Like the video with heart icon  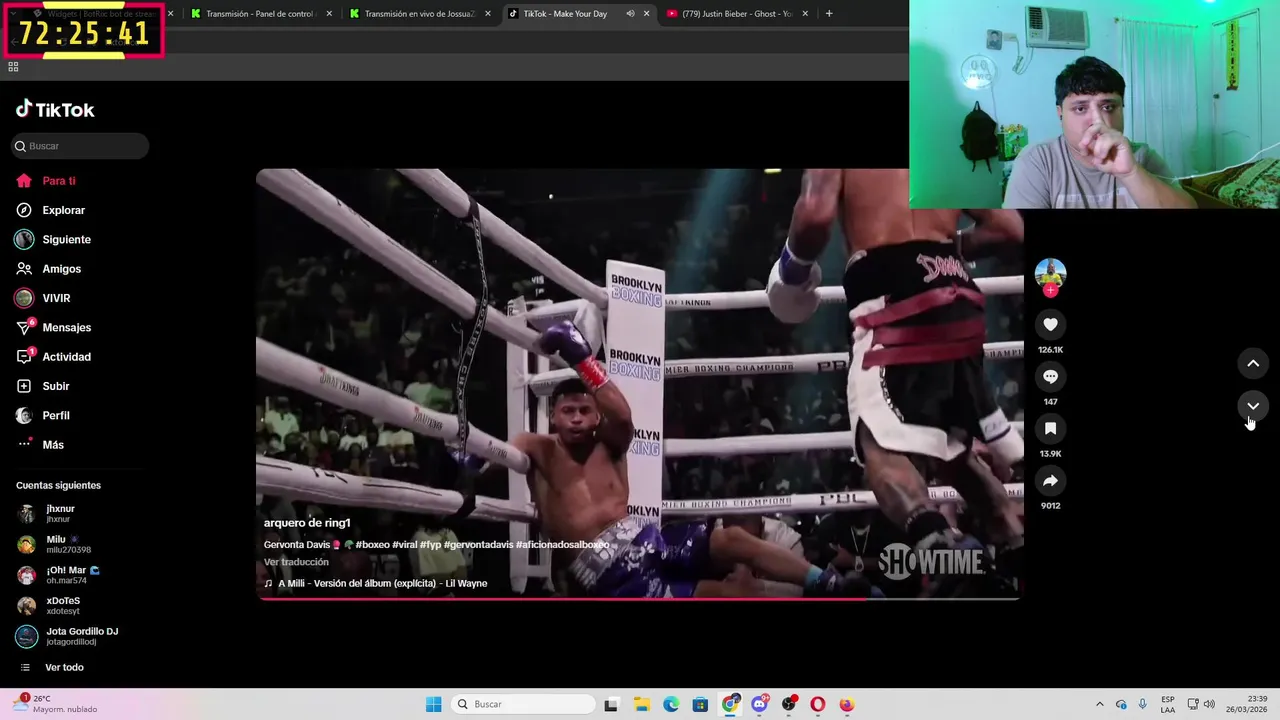[1050, 324]
